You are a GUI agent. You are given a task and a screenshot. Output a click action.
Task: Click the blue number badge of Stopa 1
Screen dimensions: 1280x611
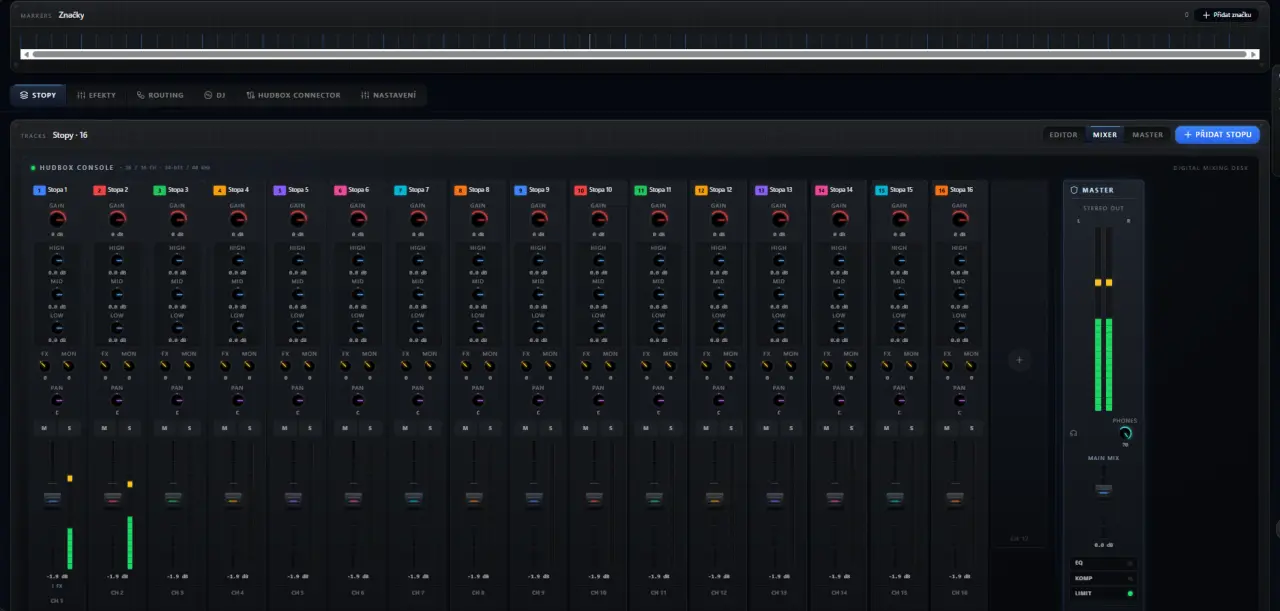tap(39, 190)
